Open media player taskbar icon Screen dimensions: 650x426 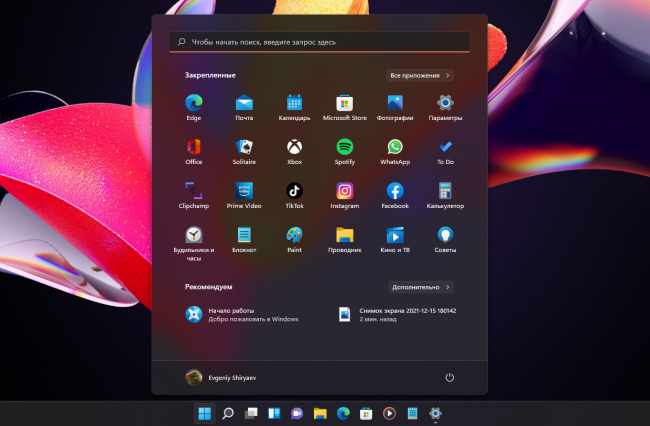(x=389, y=413)
